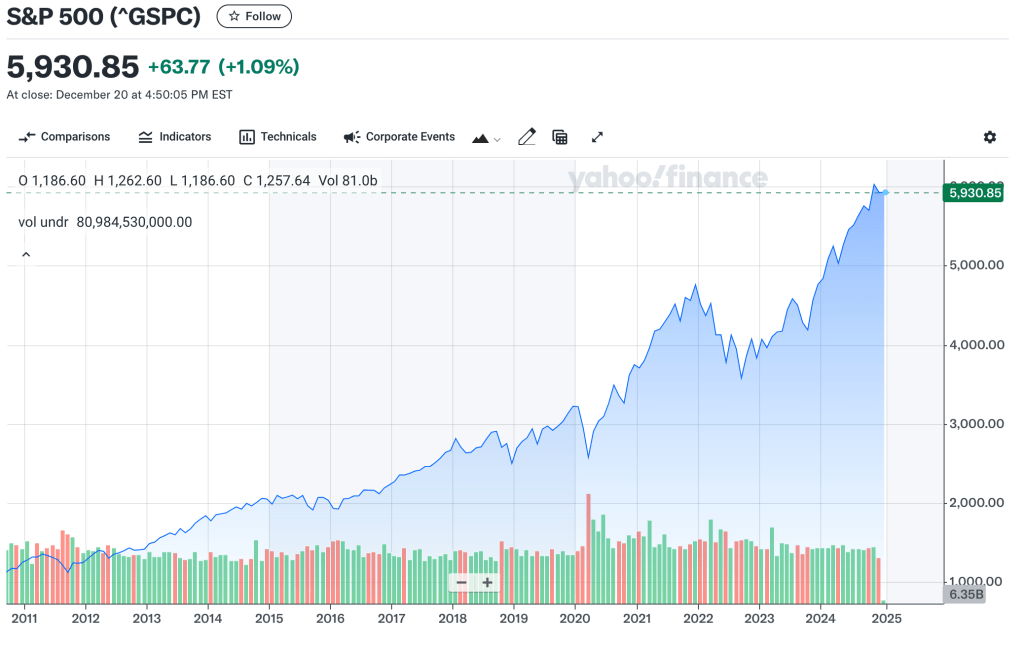
Task: Click the 2020 label on the timeline
Action: (575, 618)
